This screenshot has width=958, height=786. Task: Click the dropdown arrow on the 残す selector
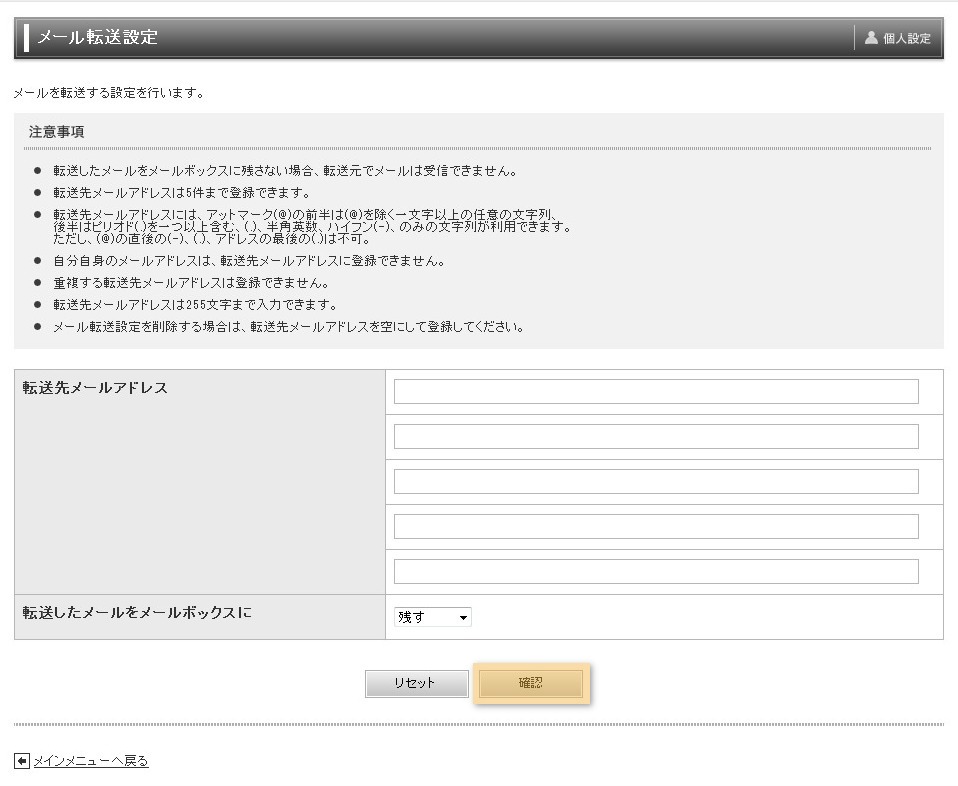tap(464, 617)
